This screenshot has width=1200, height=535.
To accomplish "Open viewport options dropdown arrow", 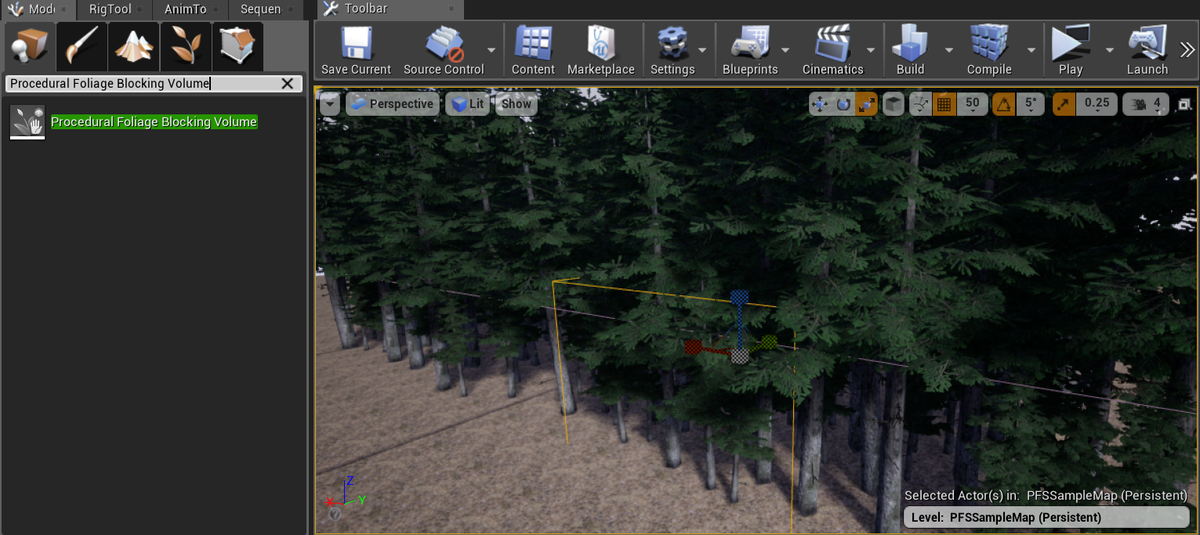I will [330, 103].
